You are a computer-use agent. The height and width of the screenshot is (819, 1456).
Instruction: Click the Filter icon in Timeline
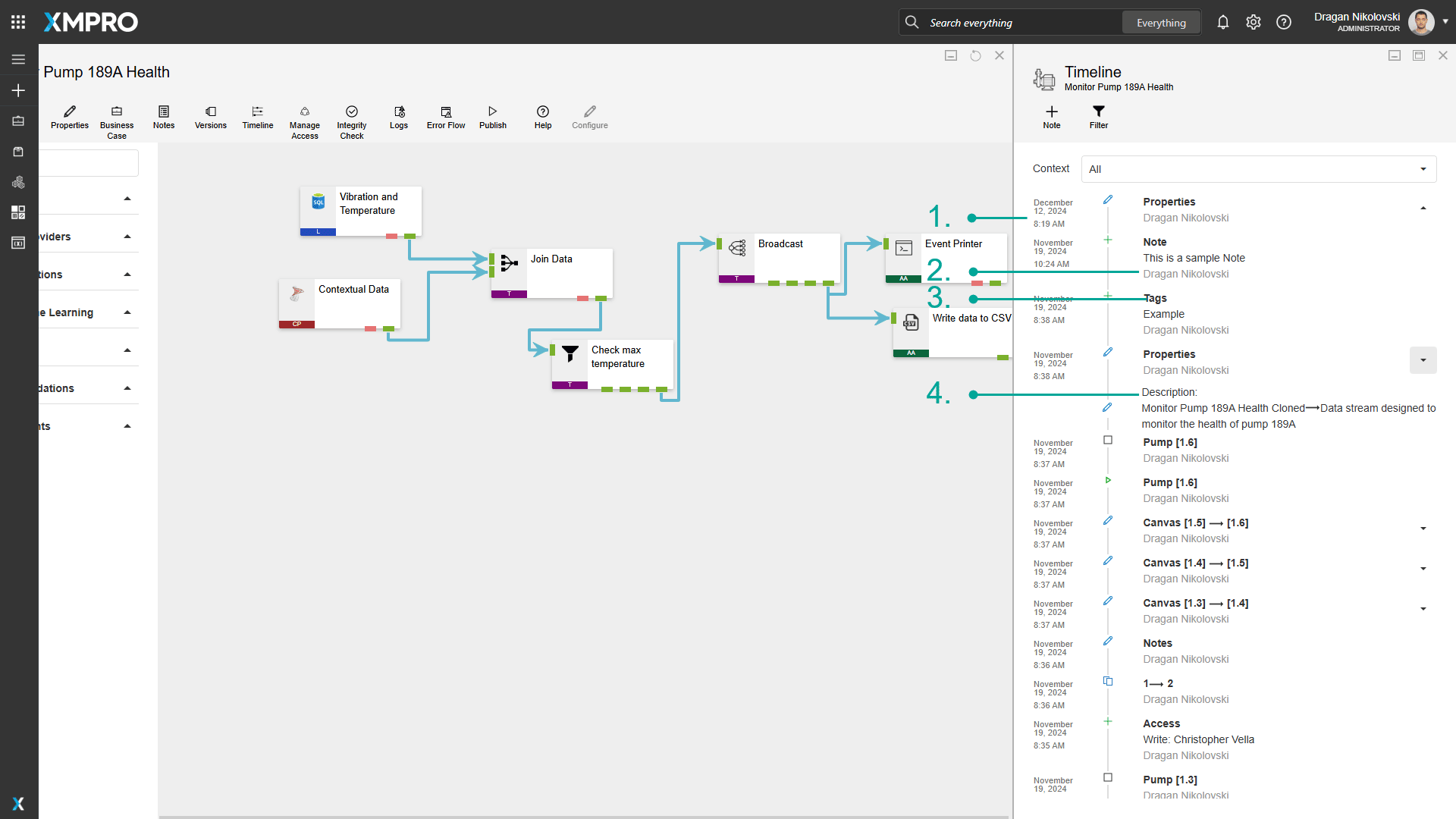(1098, 117)
